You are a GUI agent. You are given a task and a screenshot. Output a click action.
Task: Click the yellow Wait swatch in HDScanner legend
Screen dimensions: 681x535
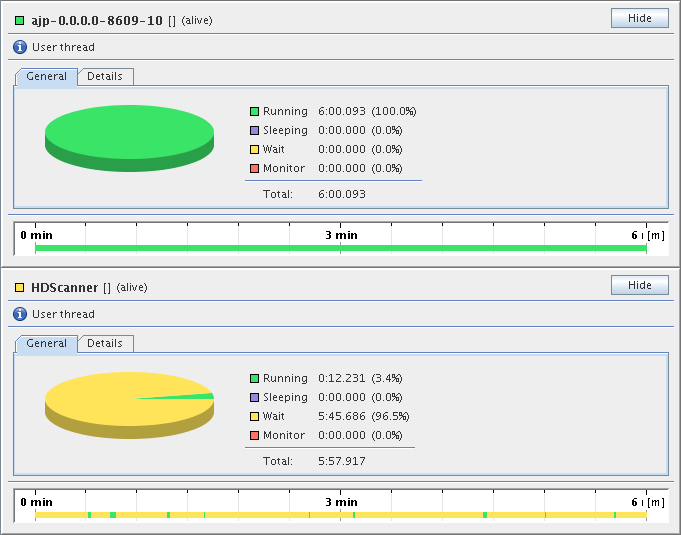[254, 417]
